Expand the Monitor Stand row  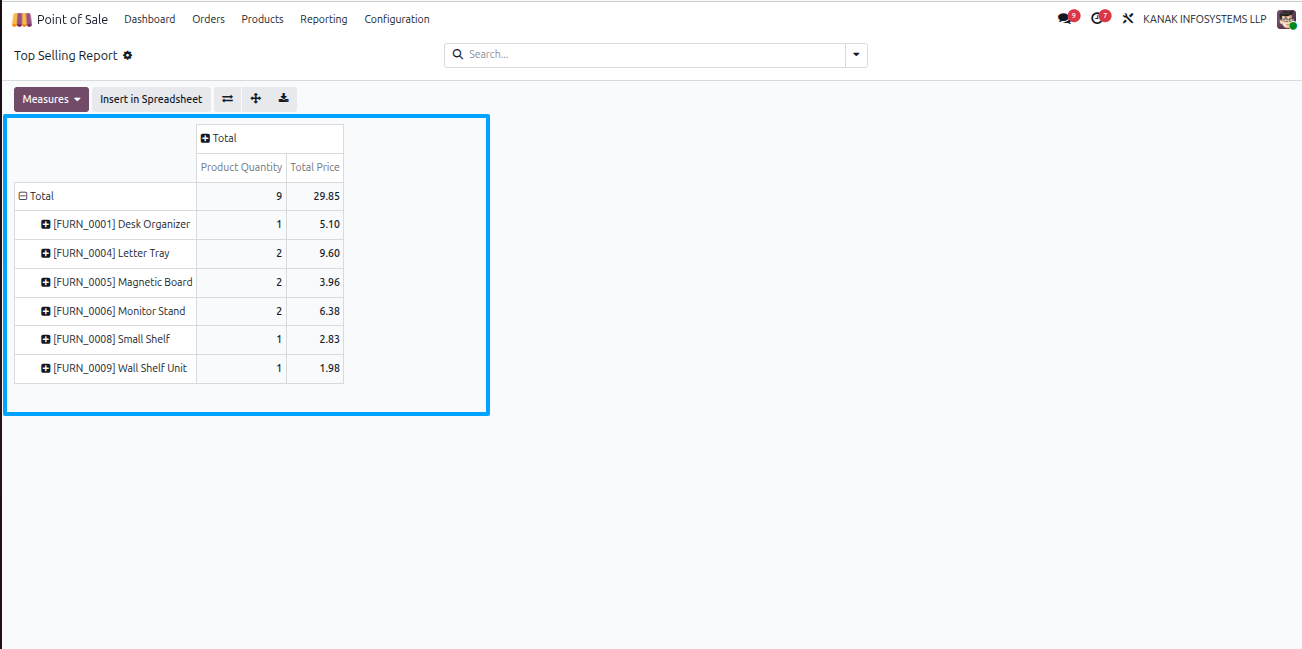(113, 311)
